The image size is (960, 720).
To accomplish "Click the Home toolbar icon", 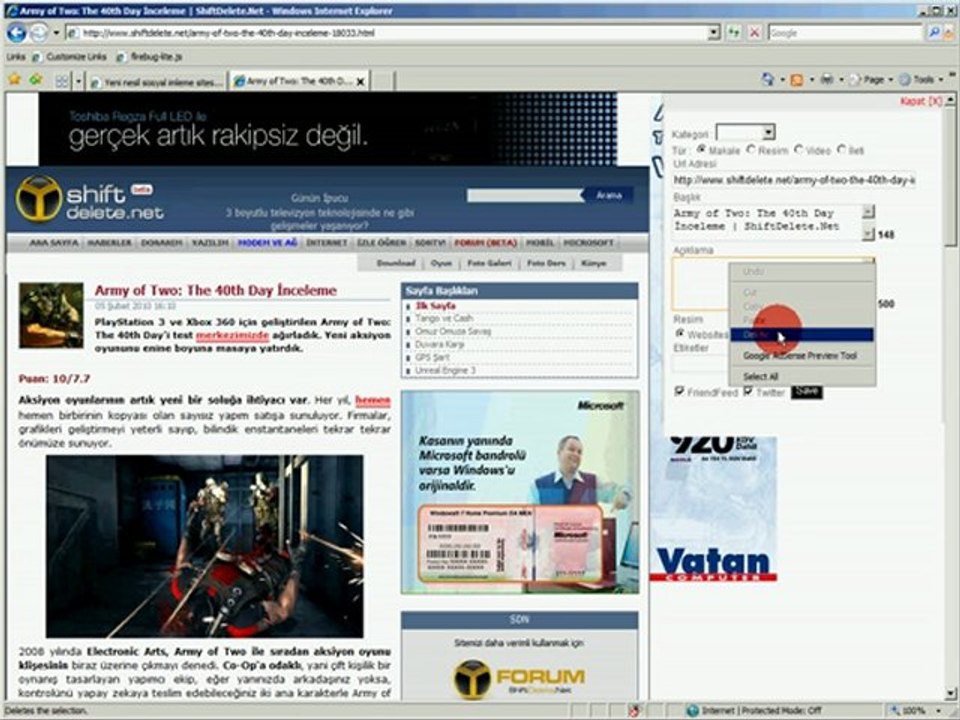I will pos(767,80).
